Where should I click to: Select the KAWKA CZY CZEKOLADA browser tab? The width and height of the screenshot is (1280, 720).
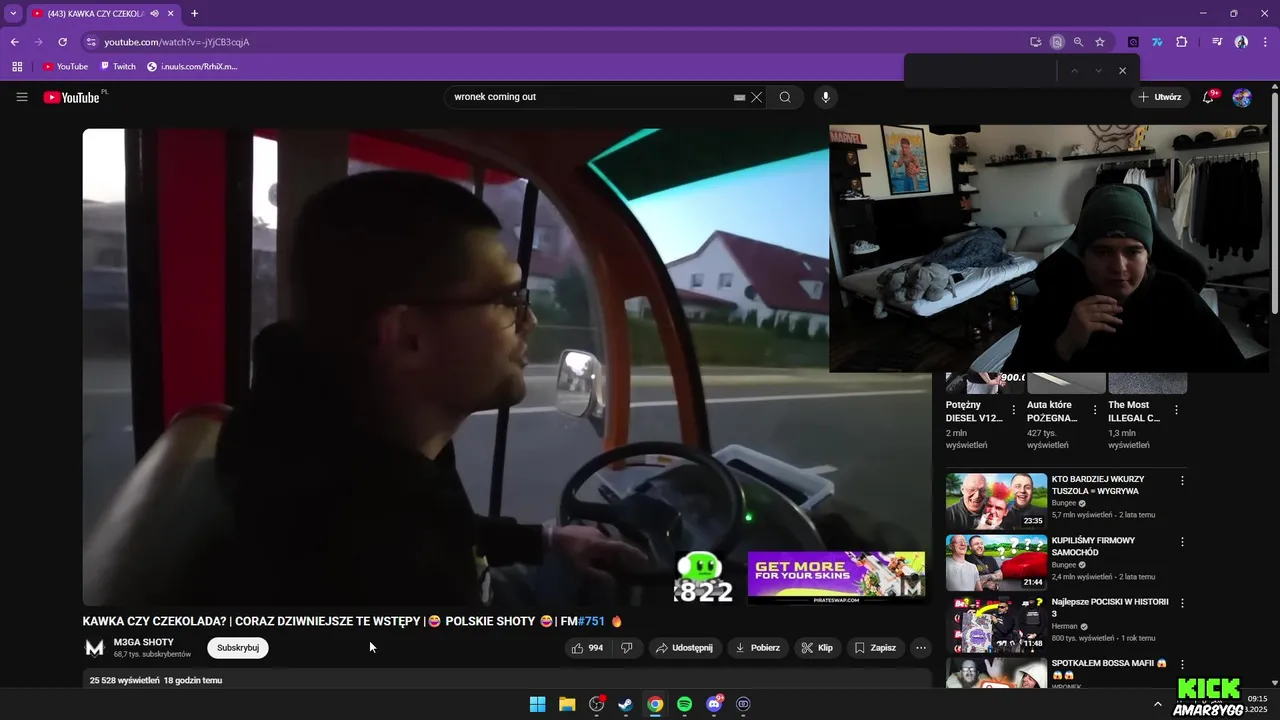(x=103, y=13)
